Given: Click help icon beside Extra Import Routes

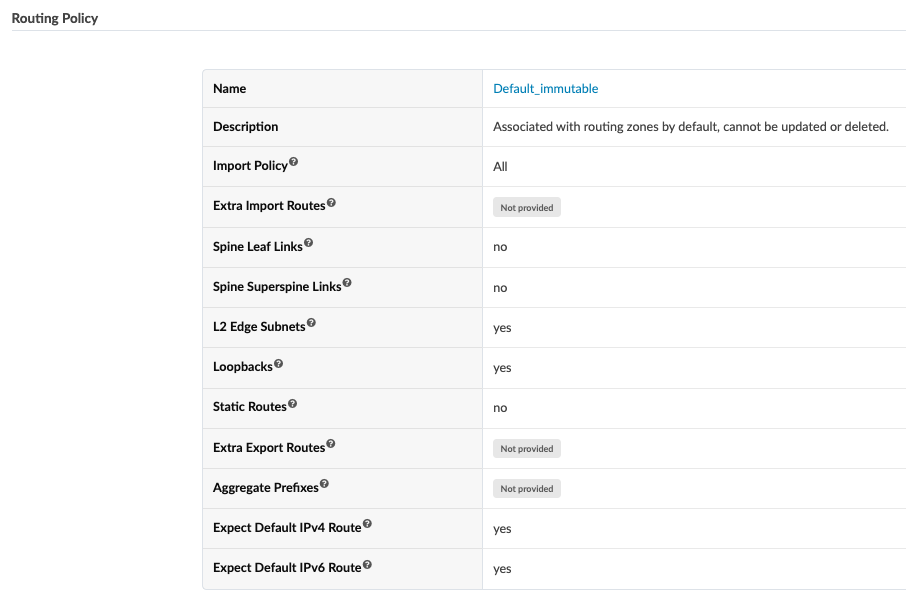Looking at the screenshot, I should pos(331,202).
